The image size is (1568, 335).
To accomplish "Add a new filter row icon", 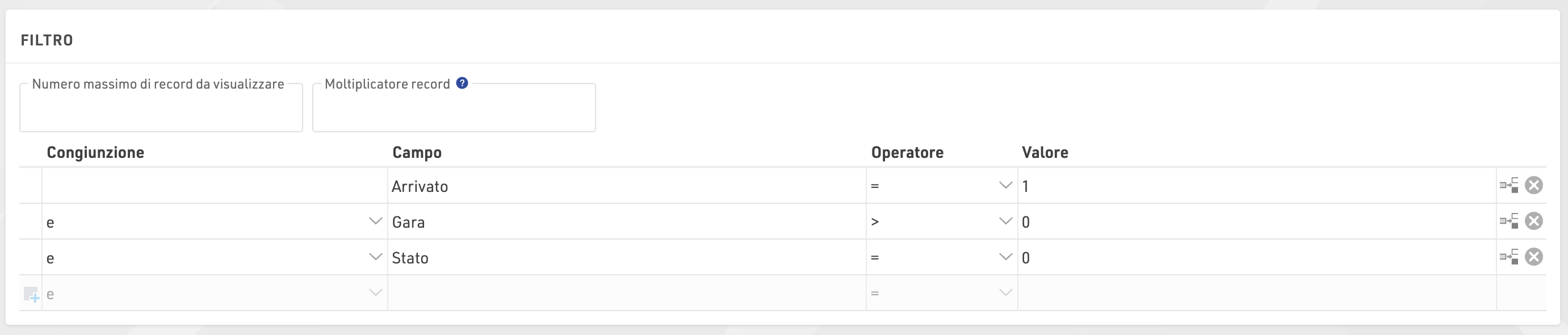I will click(x=31, y=294).
